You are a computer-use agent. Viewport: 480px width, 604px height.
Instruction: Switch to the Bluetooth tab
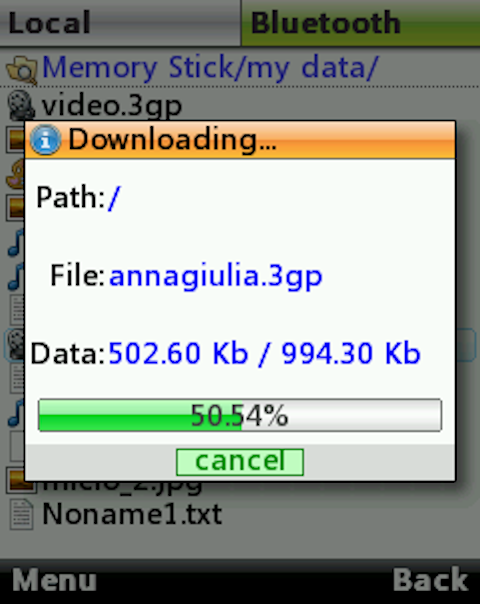(x=361, y=23)
